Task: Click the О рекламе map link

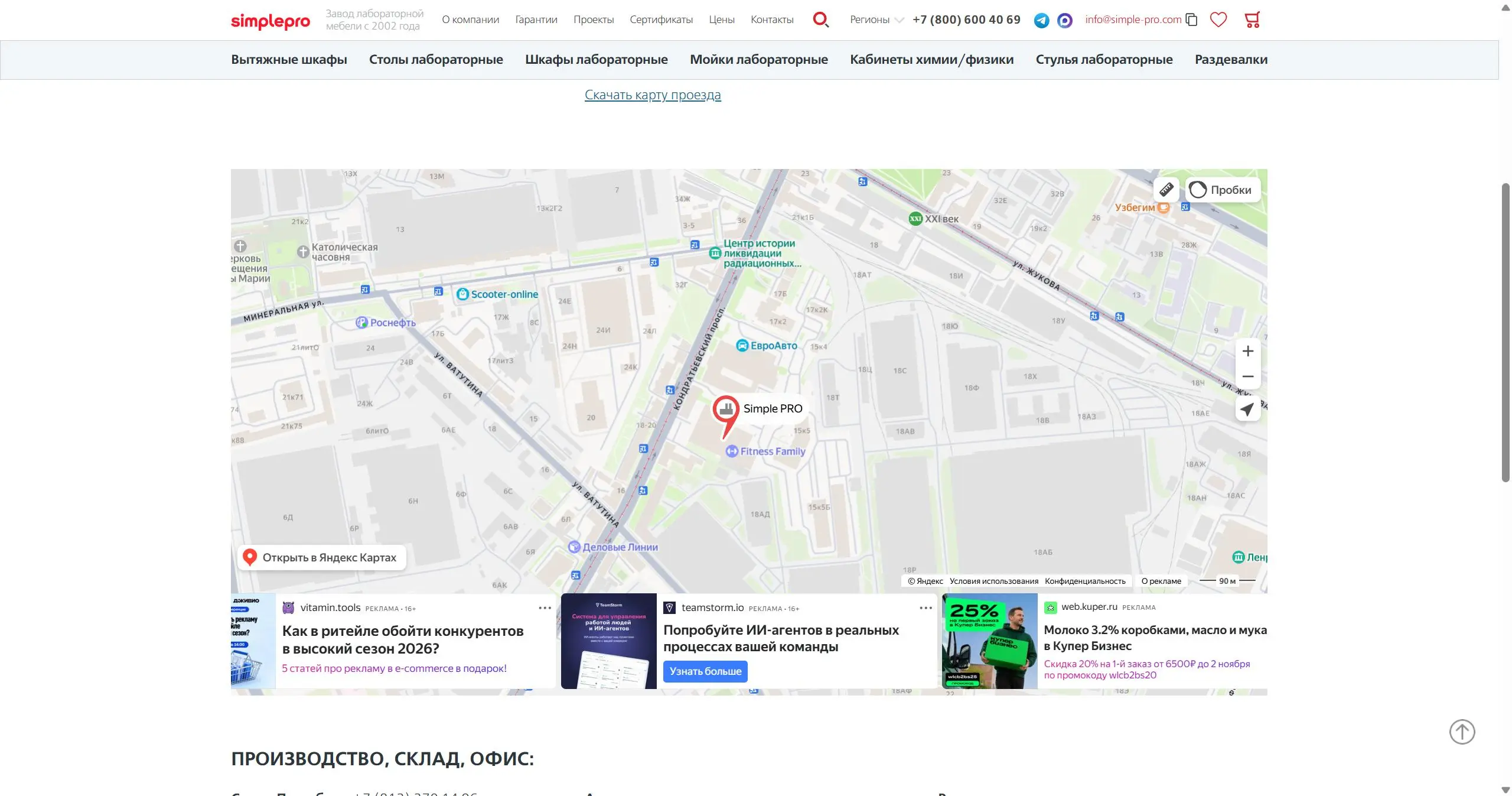Action: pyautogui.click(x=1161, y=581)
